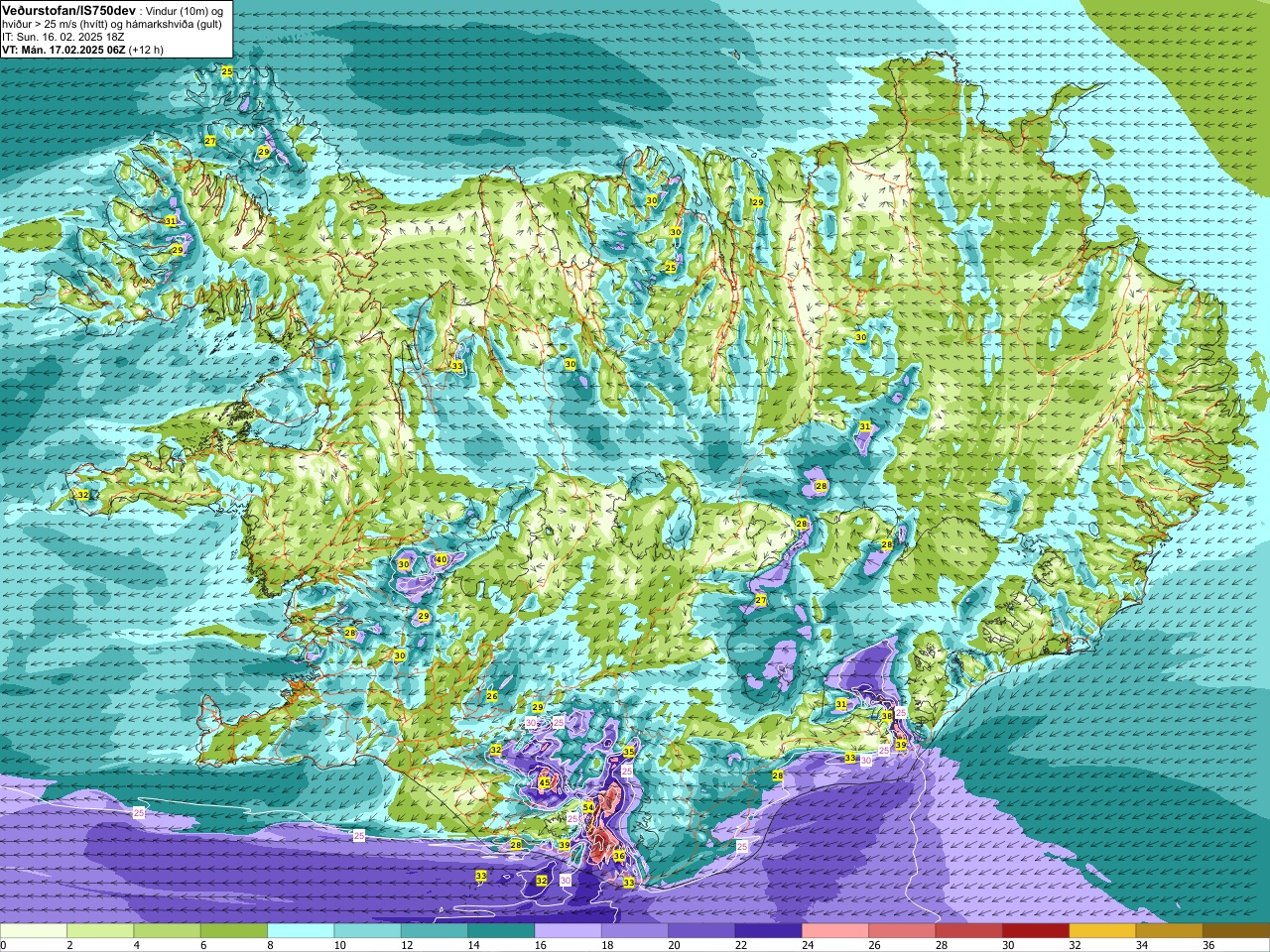Select the 16–18 m/s lavender legend swatch
This screenshot has width=1270, height=952.
pos(568,931)
